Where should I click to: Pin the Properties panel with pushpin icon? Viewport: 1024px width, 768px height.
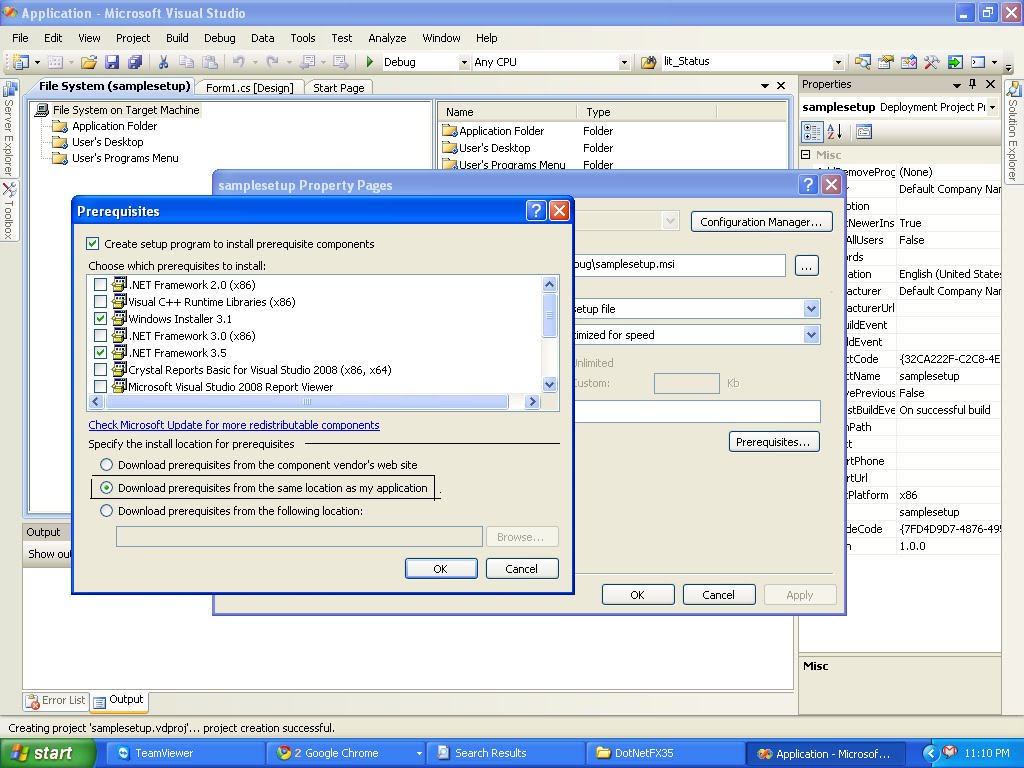[972, 84]
